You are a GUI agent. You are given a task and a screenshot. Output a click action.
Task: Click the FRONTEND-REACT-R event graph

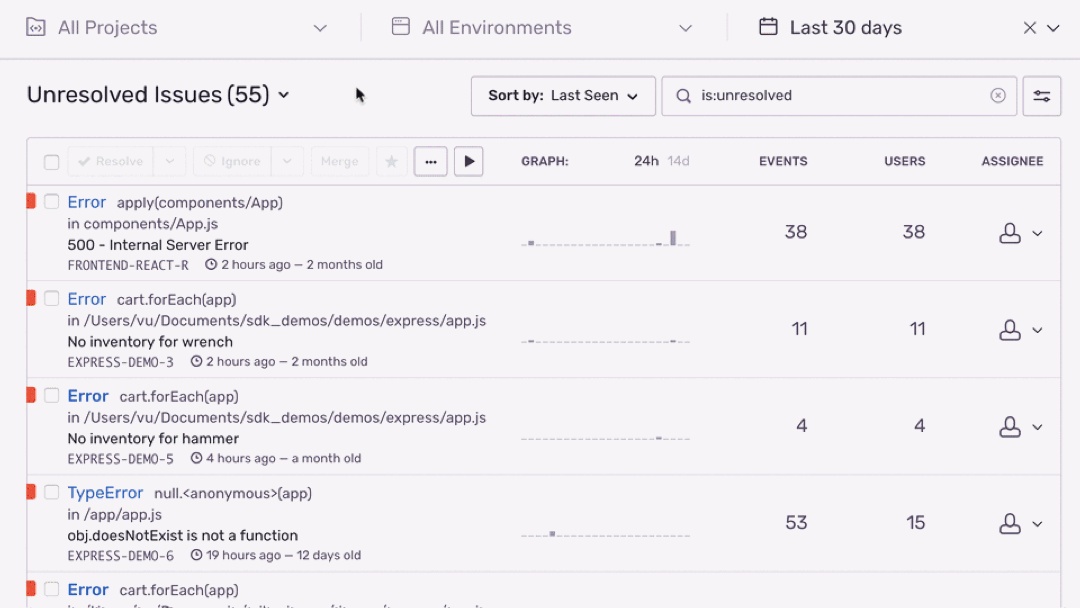click(x=605, y=238)
